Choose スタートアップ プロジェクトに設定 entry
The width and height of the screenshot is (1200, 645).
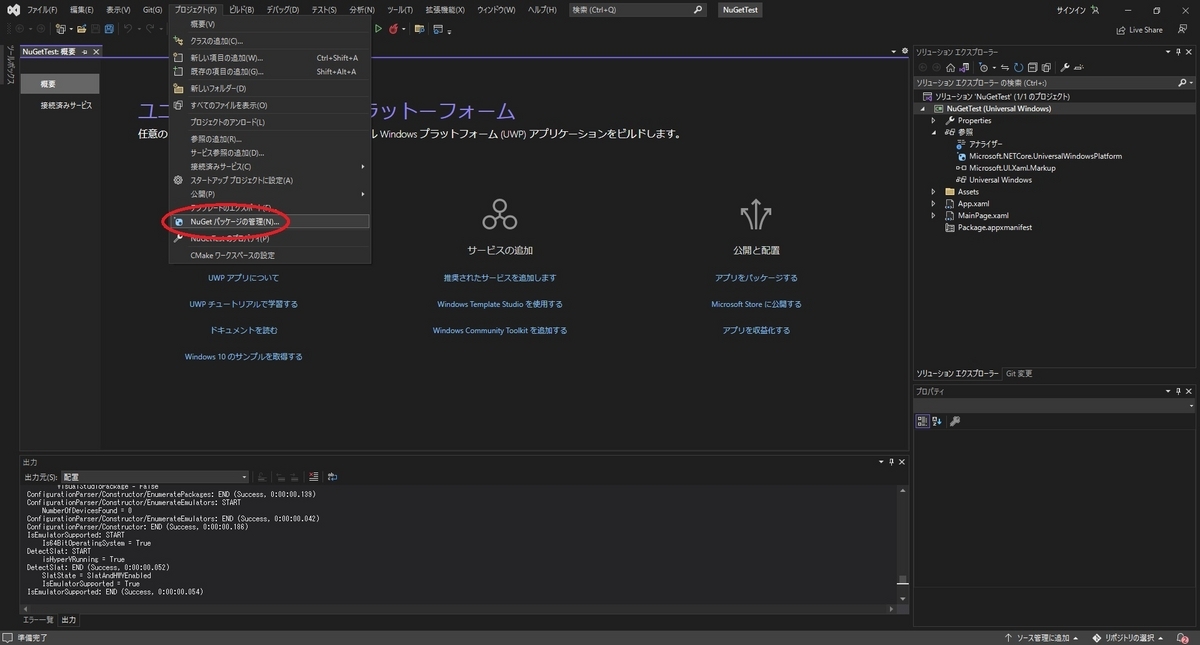point(270,180)
